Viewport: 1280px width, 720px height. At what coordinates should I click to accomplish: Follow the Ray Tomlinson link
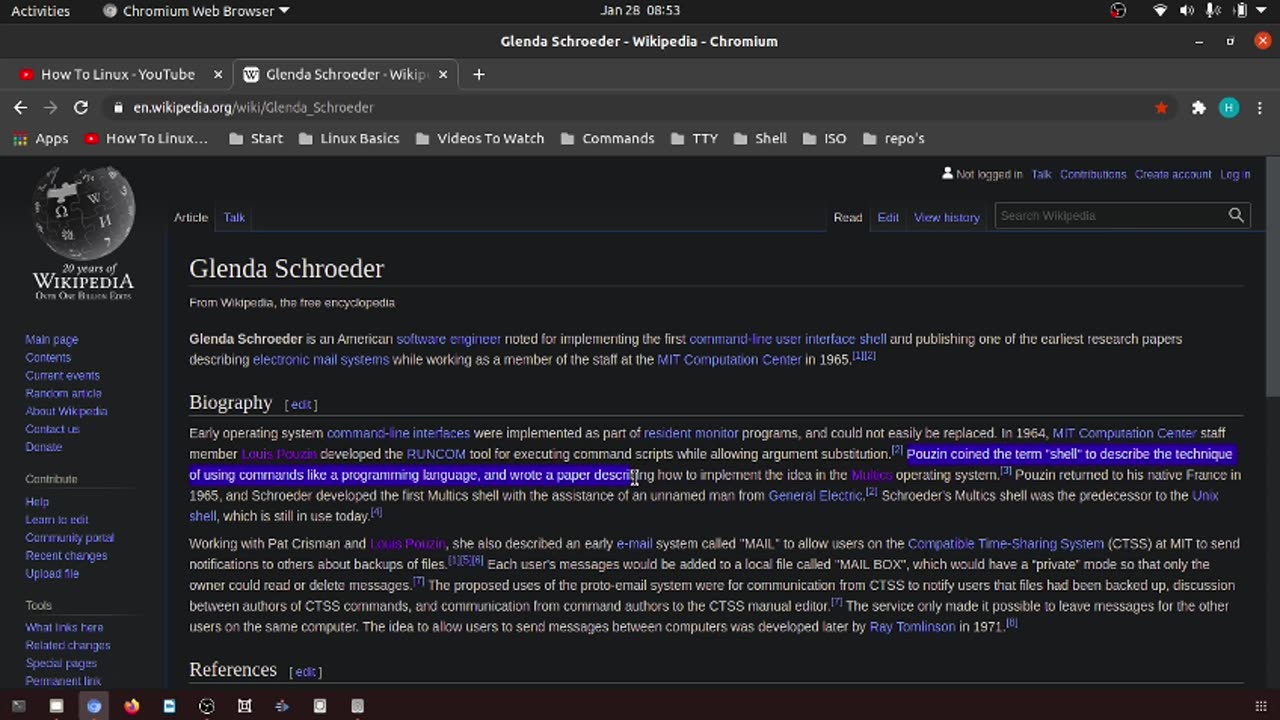(912, 627)
